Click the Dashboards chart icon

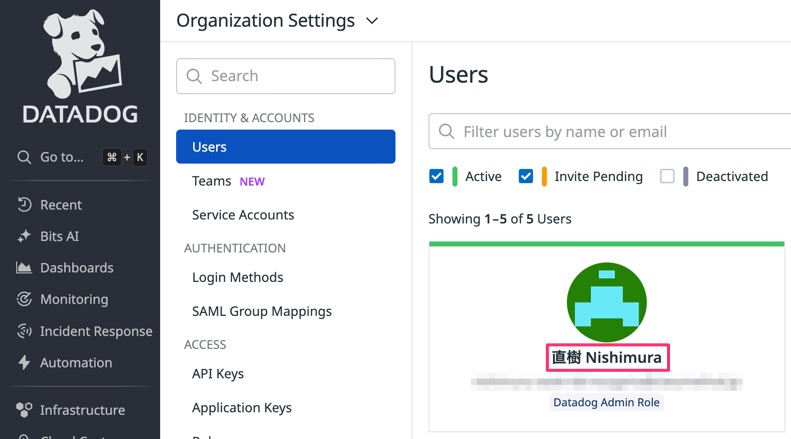tap(24, 267)
